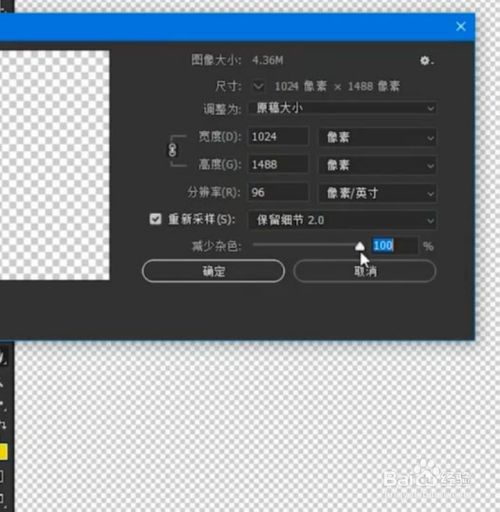Click the 分辨率 field showing 96

tap(278, 193)
